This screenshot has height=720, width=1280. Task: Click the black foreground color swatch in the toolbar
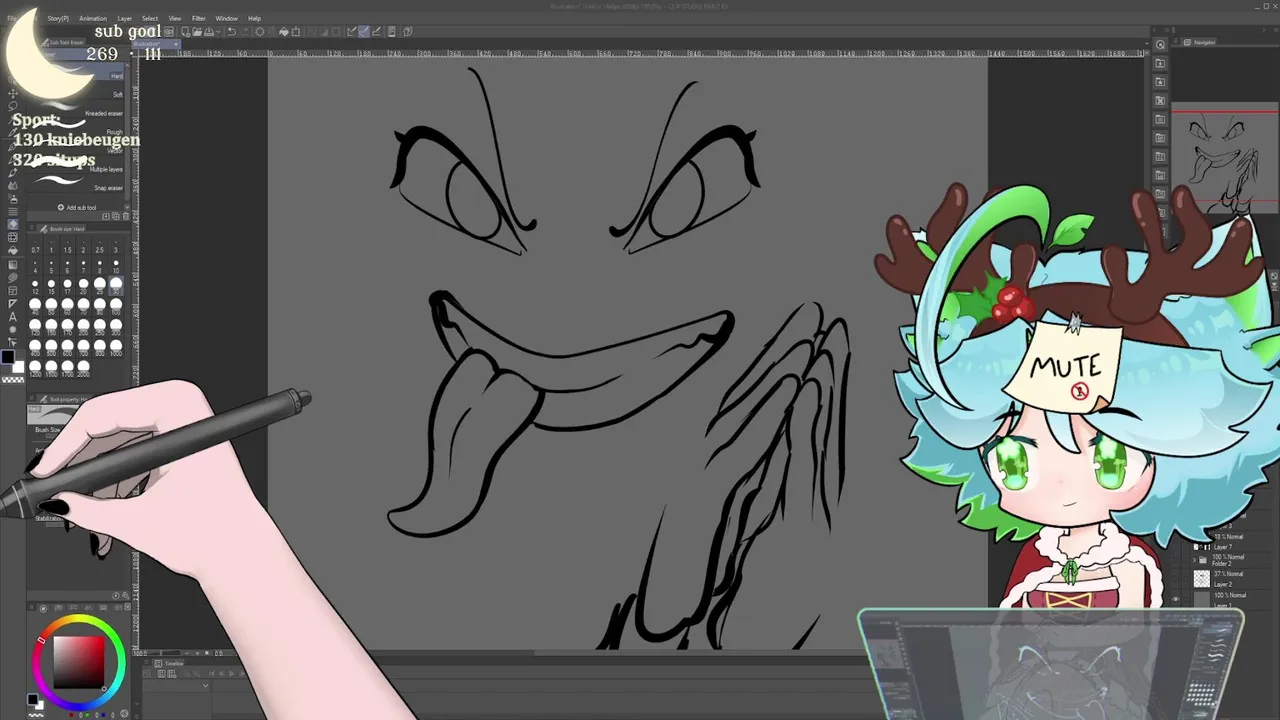tap(8, 357)
